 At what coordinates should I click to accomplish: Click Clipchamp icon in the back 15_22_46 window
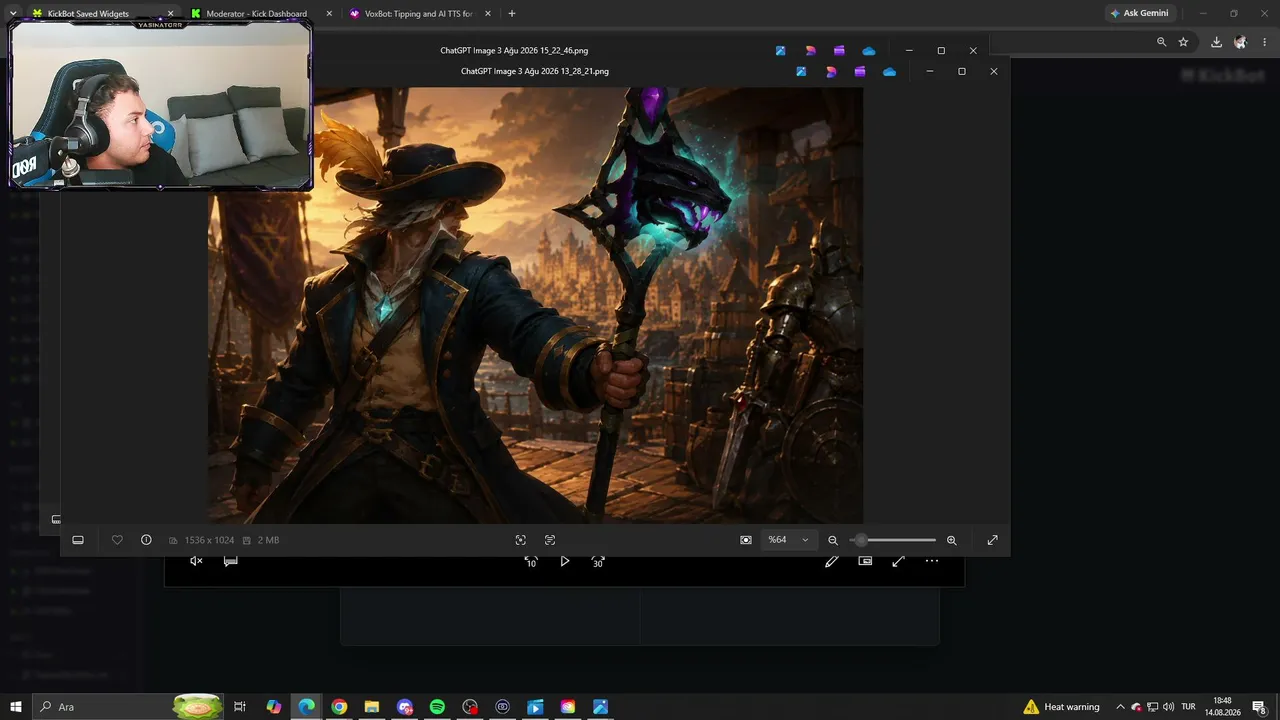point(839,51)
